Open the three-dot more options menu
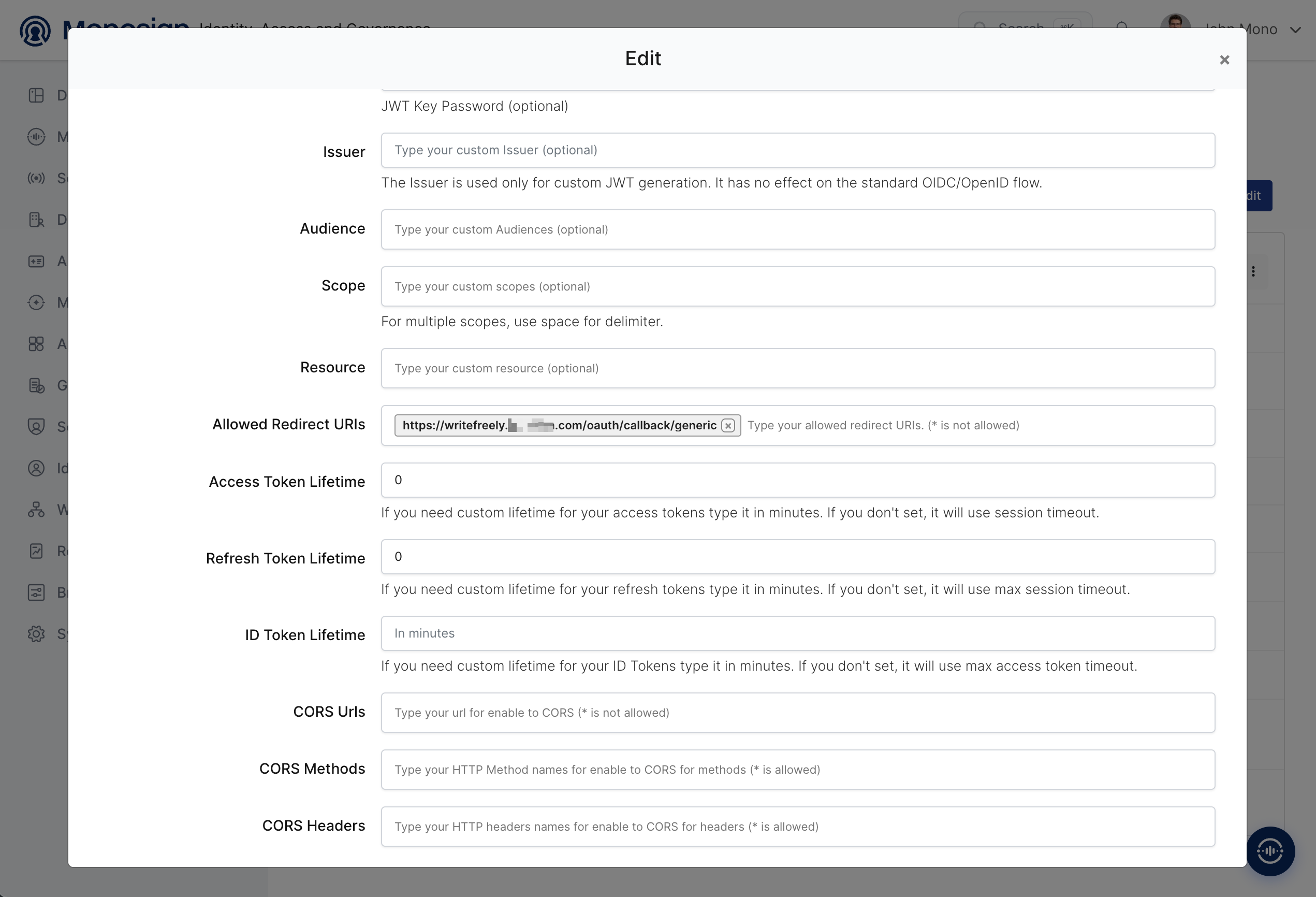Viewport: 1316px width, 897px height. 1253,271
